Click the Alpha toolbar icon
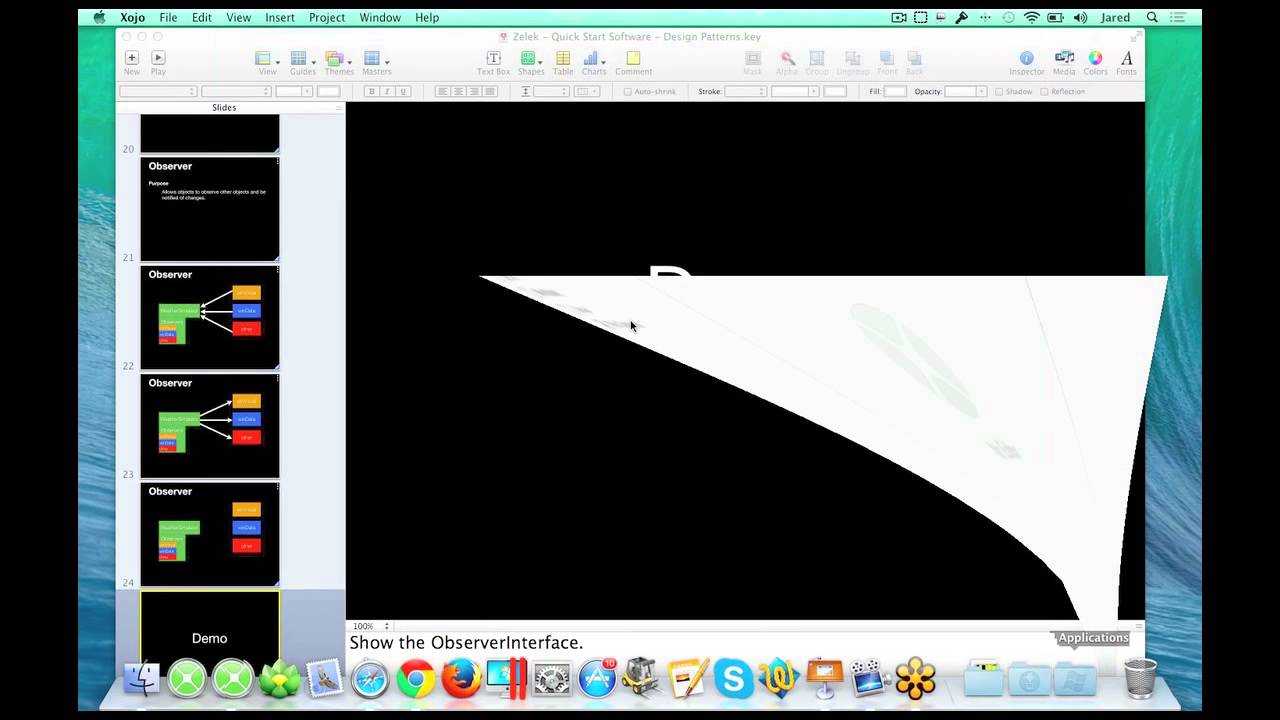Viewport: 1280px width, 720px height. point(787,58)
